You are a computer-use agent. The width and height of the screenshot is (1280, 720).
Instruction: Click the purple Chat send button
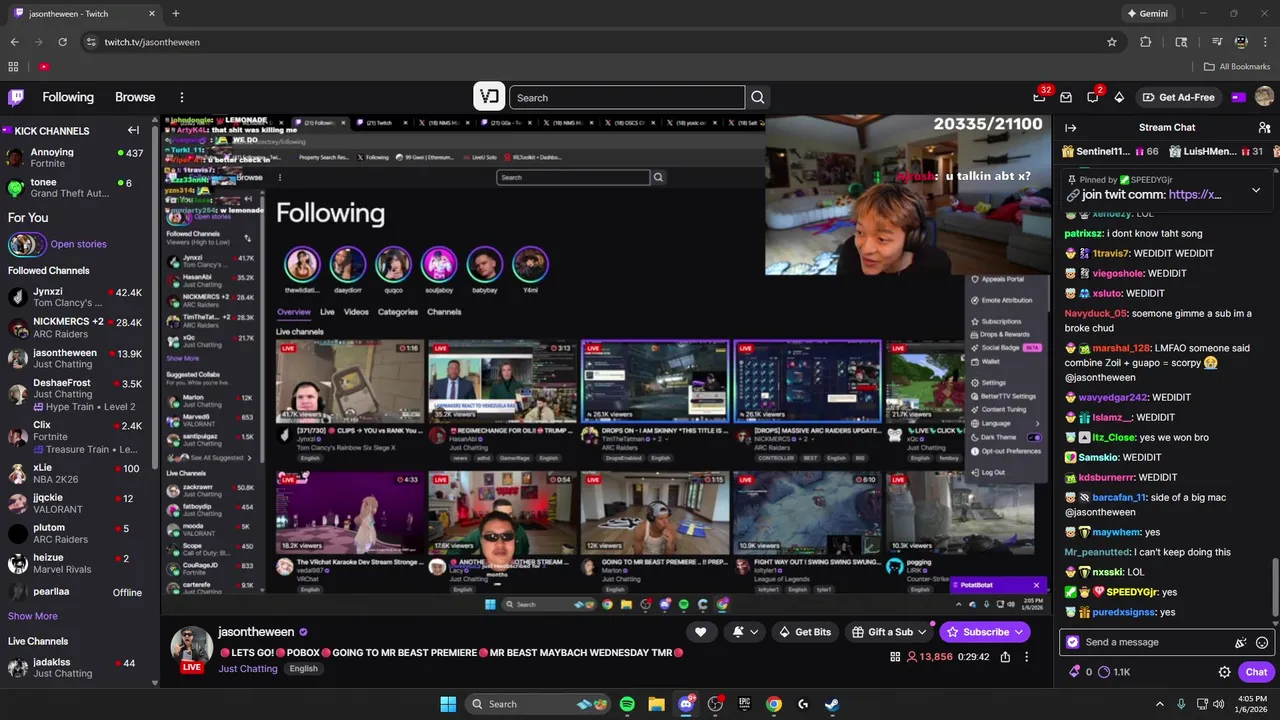(1257, 672)
